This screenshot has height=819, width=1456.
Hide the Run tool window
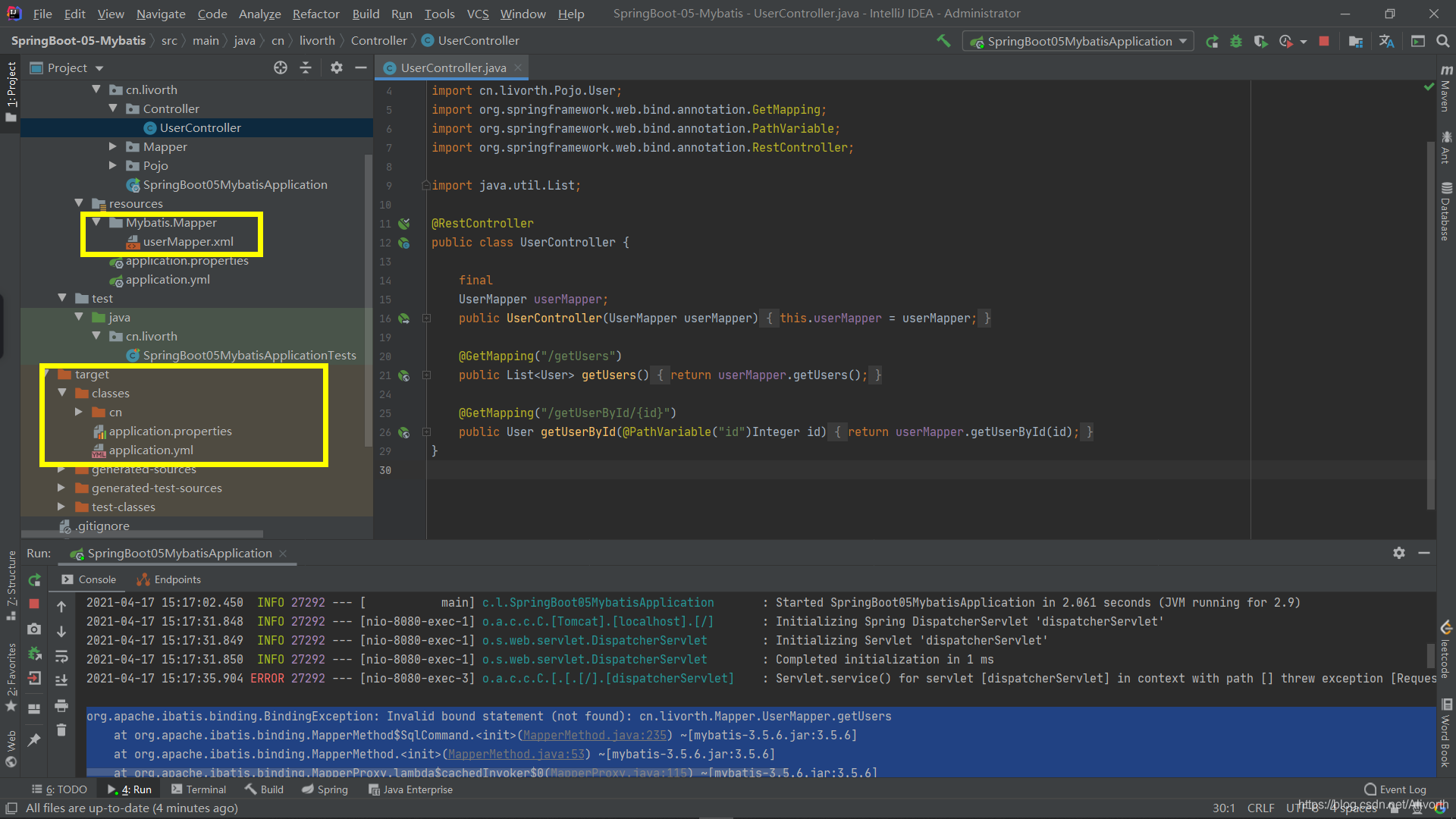pyautogui.click(x=1424, y=553)
